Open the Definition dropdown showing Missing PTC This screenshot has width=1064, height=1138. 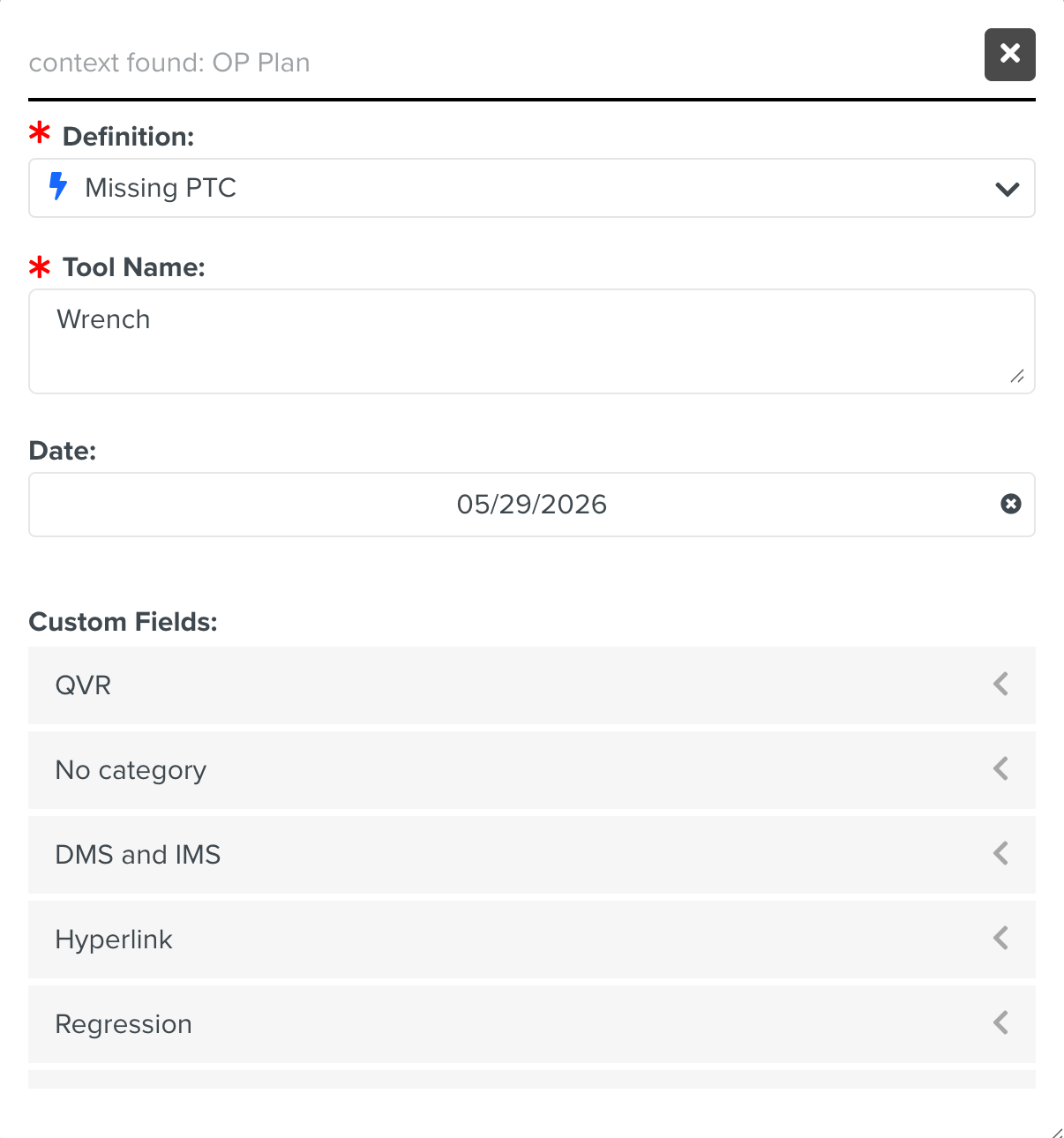tap(531, 188)
